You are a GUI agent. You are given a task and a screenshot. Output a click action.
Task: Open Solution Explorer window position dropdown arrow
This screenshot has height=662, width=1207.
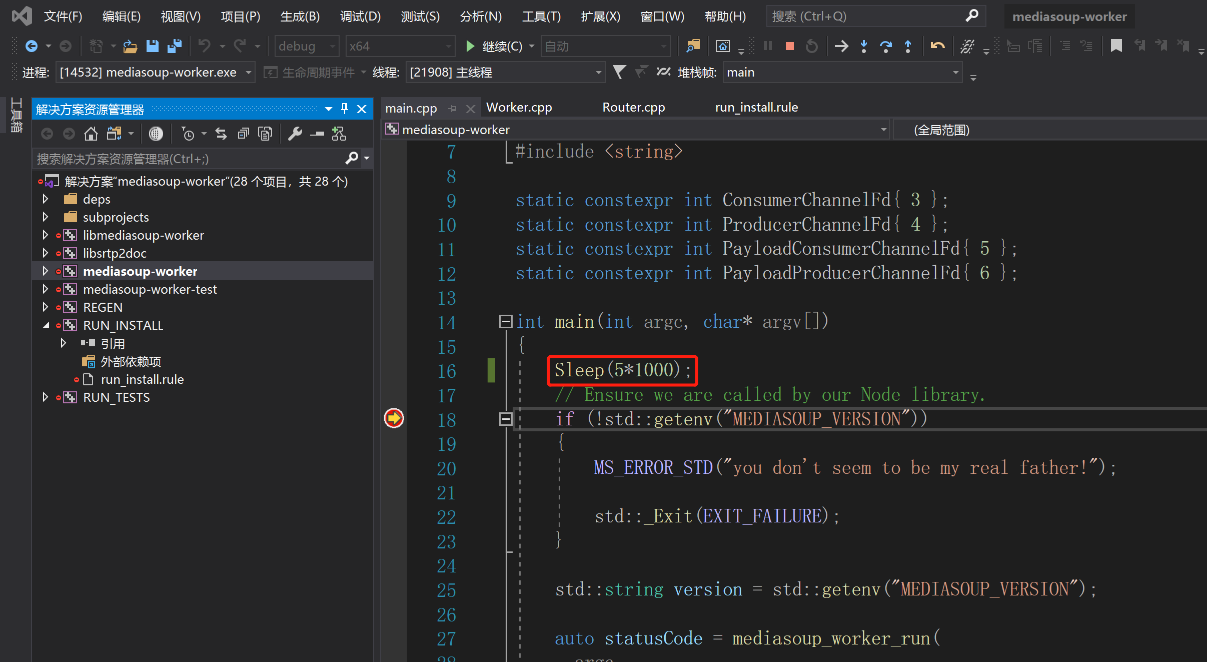click(328, 109)
